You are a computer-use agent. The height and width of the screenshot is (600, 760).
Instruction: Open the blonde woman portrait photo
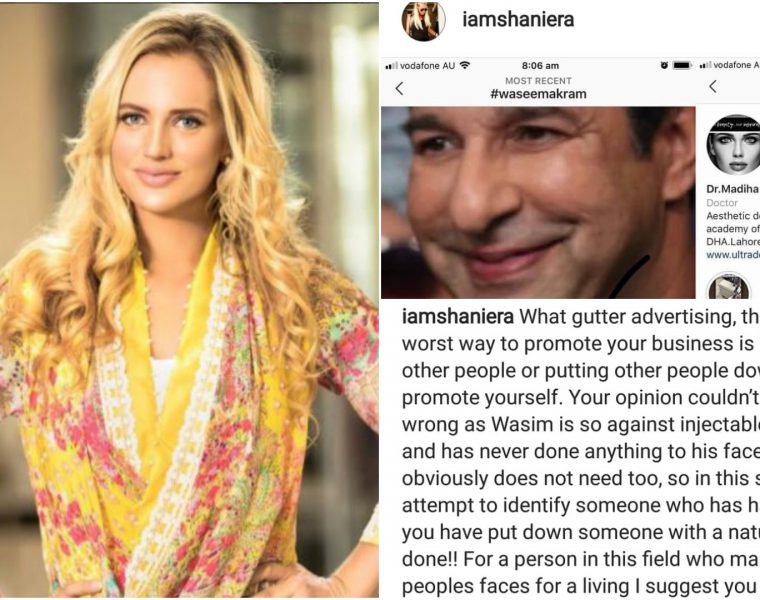(x=189, y=300)
